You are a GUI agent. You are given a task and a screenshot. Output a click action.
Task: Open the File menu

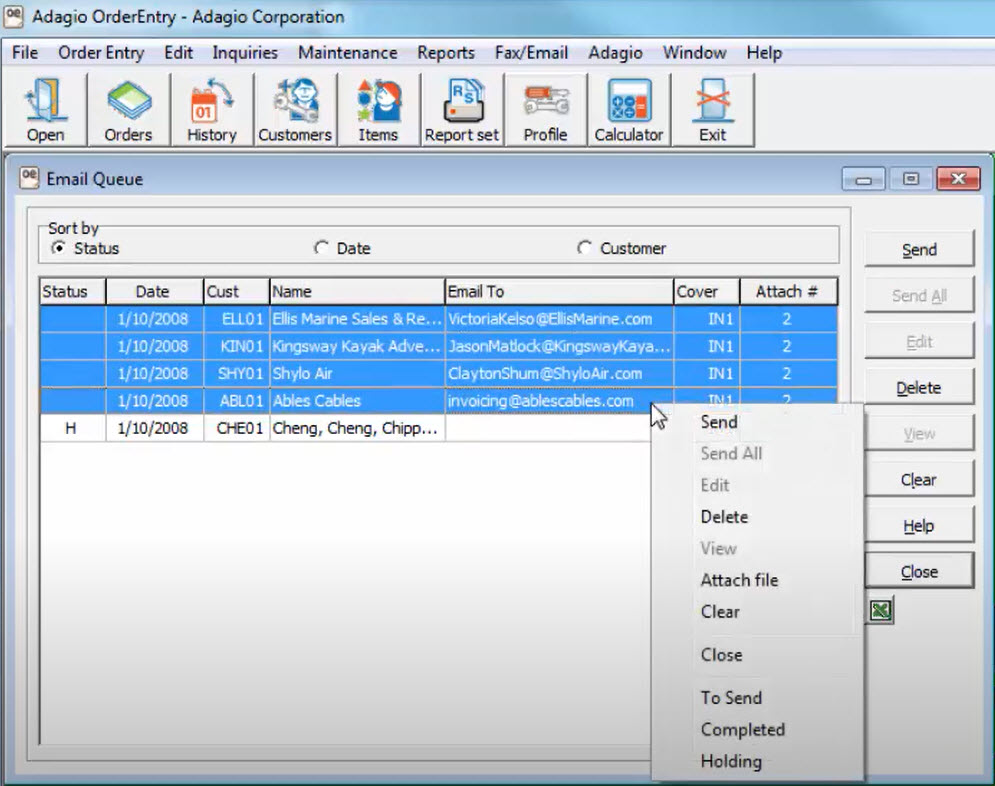click(x=25, y=53)
